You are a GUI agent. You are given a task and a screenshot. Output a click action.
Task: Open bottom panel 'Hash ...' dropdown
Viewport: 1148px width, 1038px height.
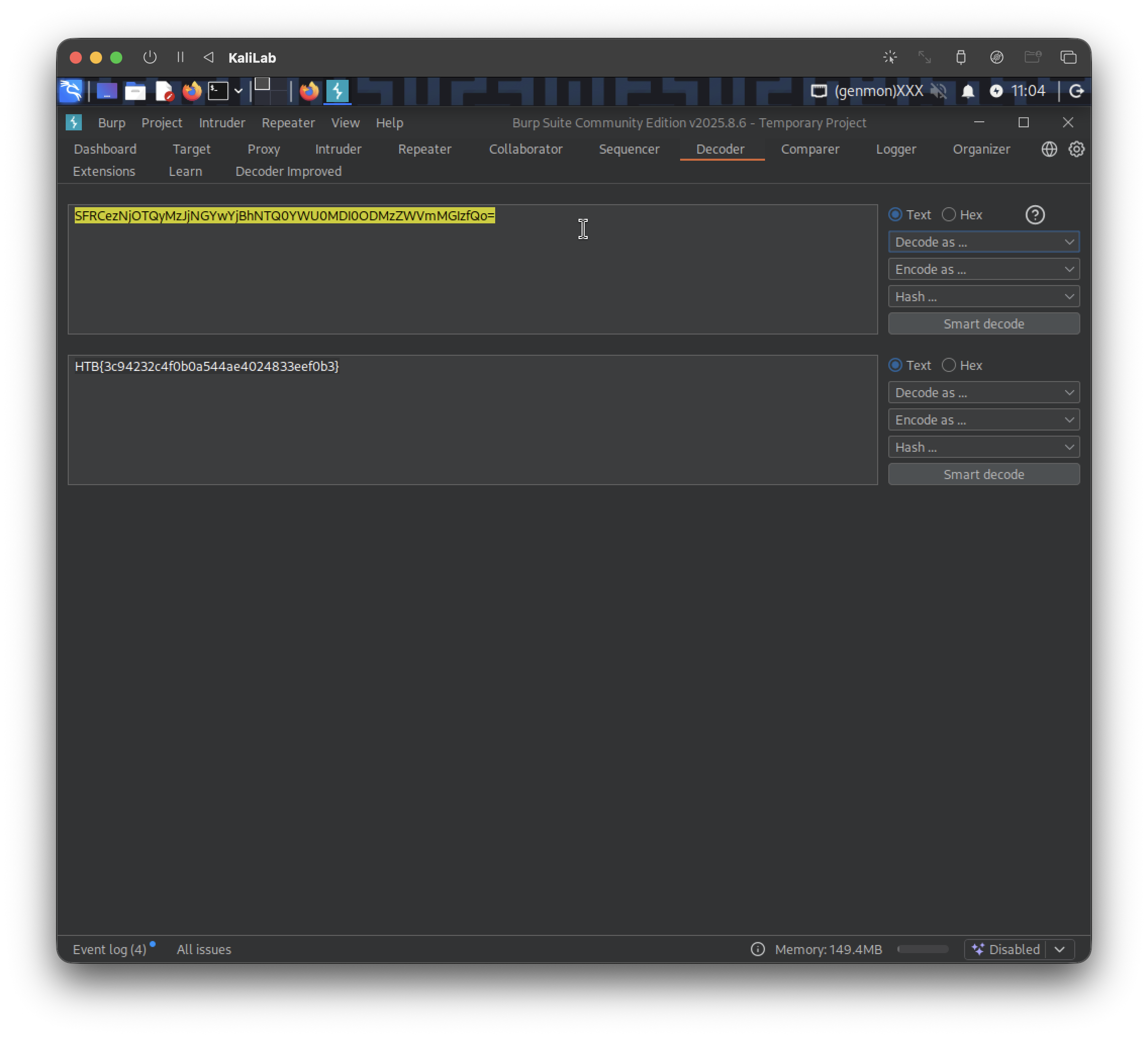pyautogui.click(x=983, y=447)
